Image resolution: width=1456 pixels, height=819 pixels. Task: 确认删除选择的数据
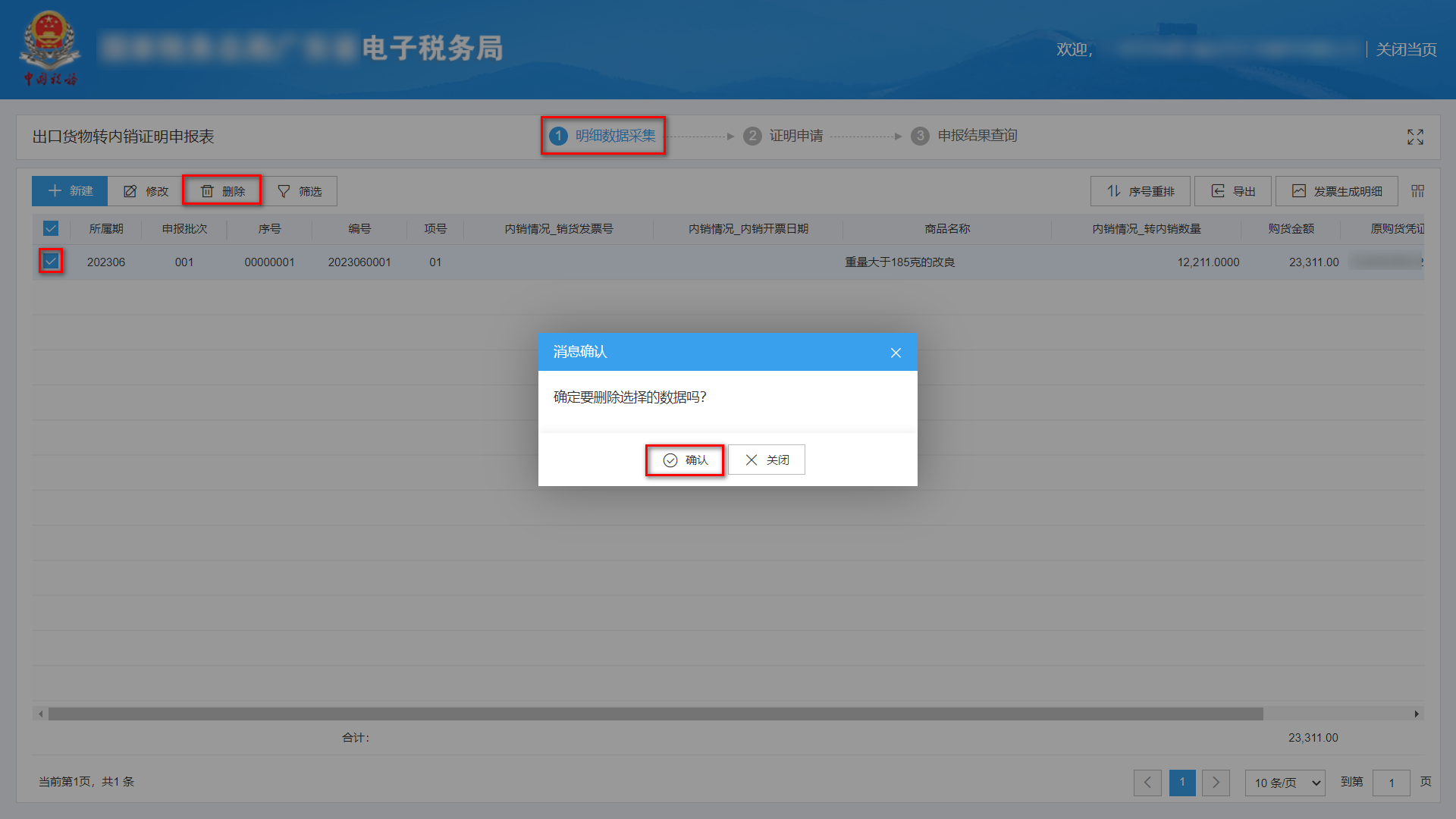pos(684,460)
